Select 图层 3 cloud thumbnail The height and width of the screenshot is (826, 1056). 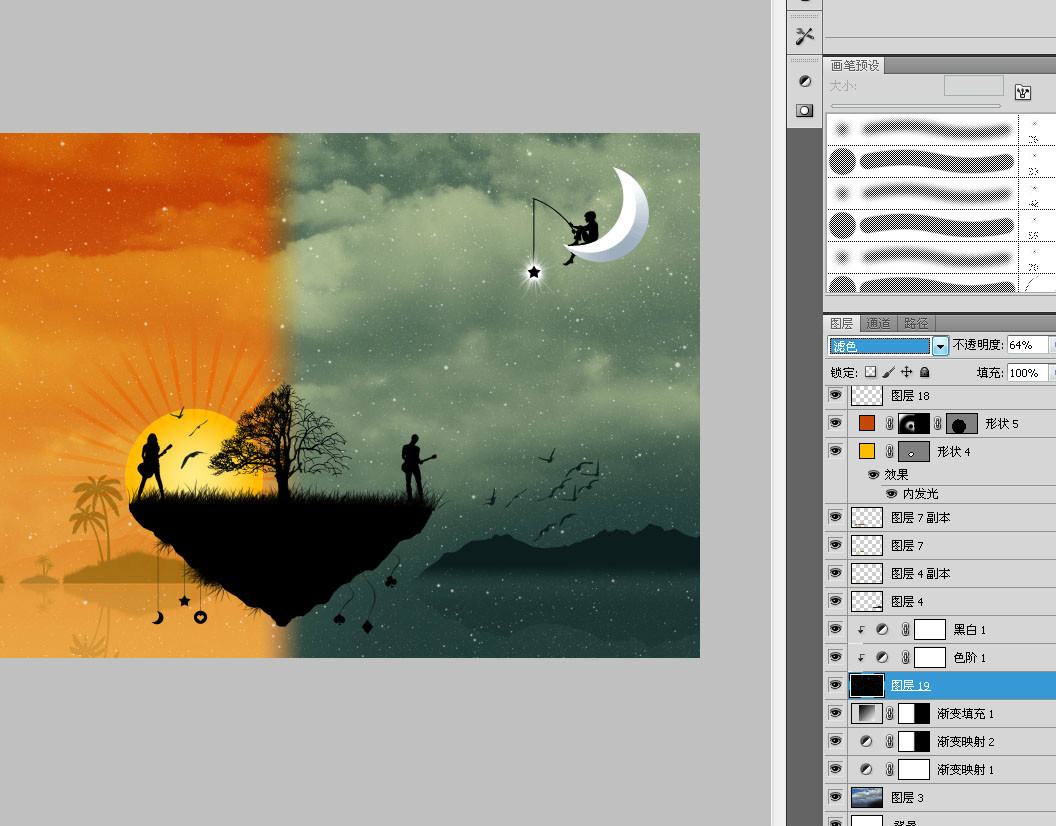pyautogui.click(x=867, y=797)
